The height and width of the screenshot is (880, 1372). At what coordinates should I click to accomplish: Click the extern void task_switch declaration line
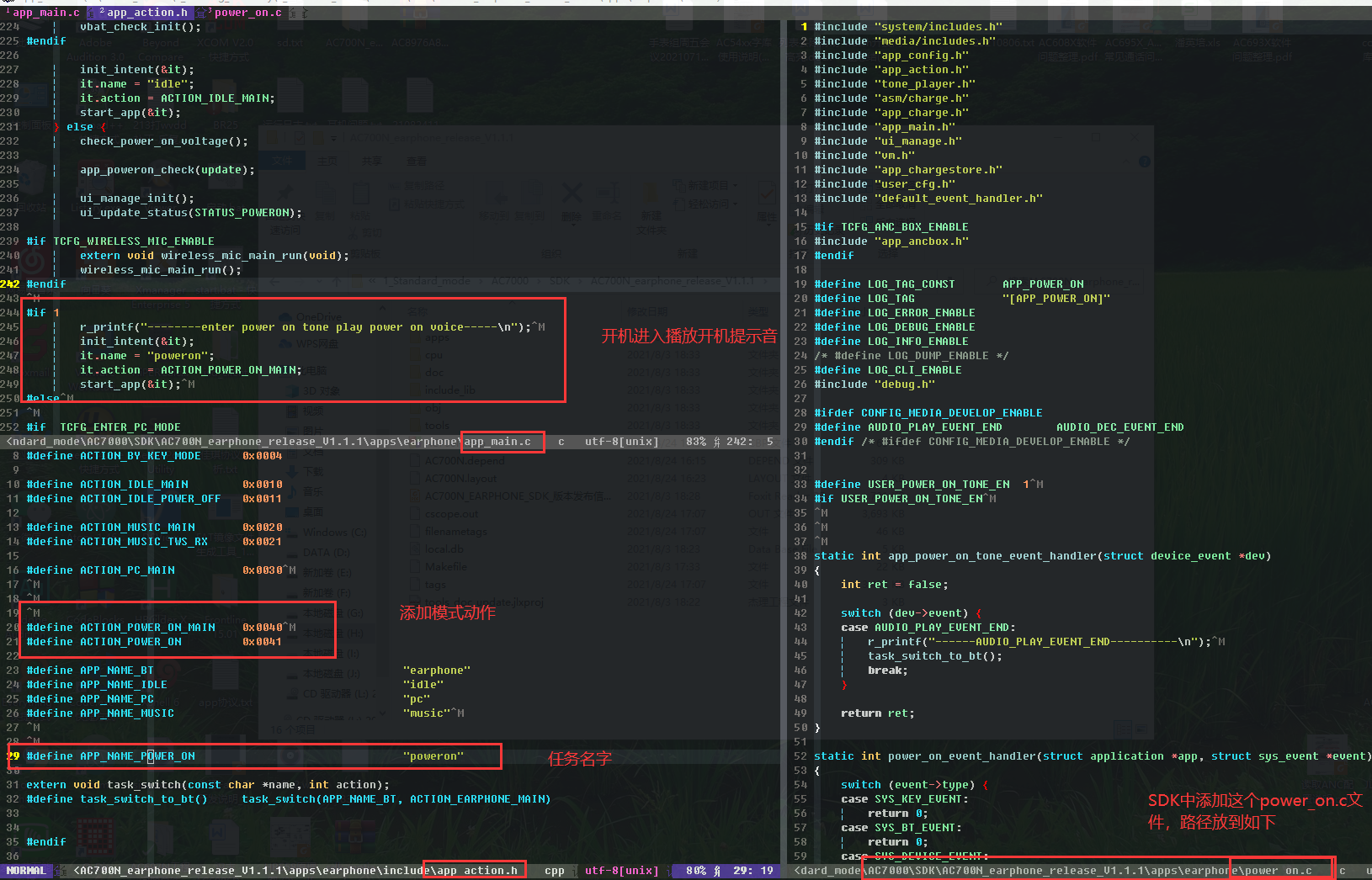coord(208,785)
